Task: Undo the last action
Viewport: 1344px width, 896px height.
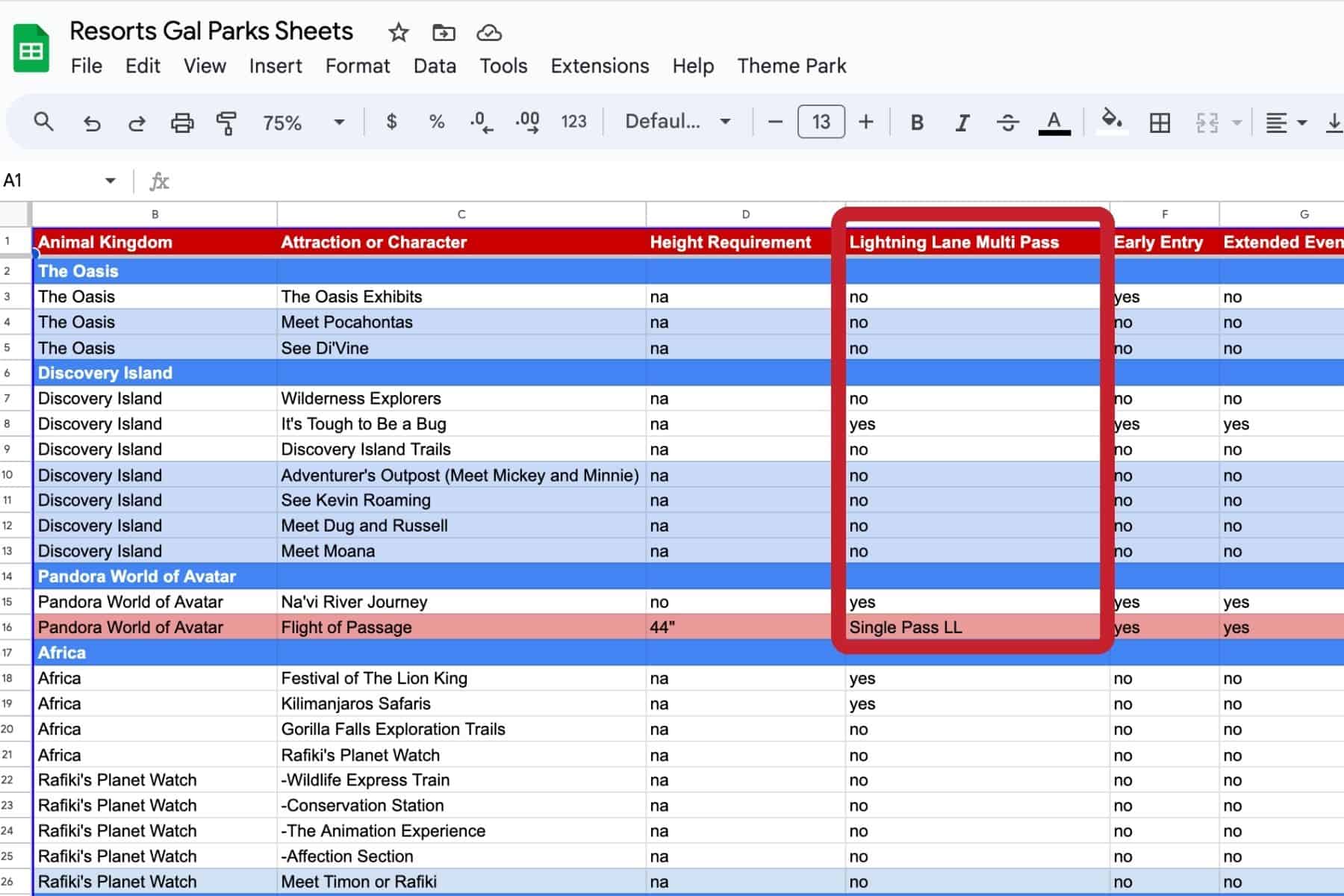Action: (92, 122)
